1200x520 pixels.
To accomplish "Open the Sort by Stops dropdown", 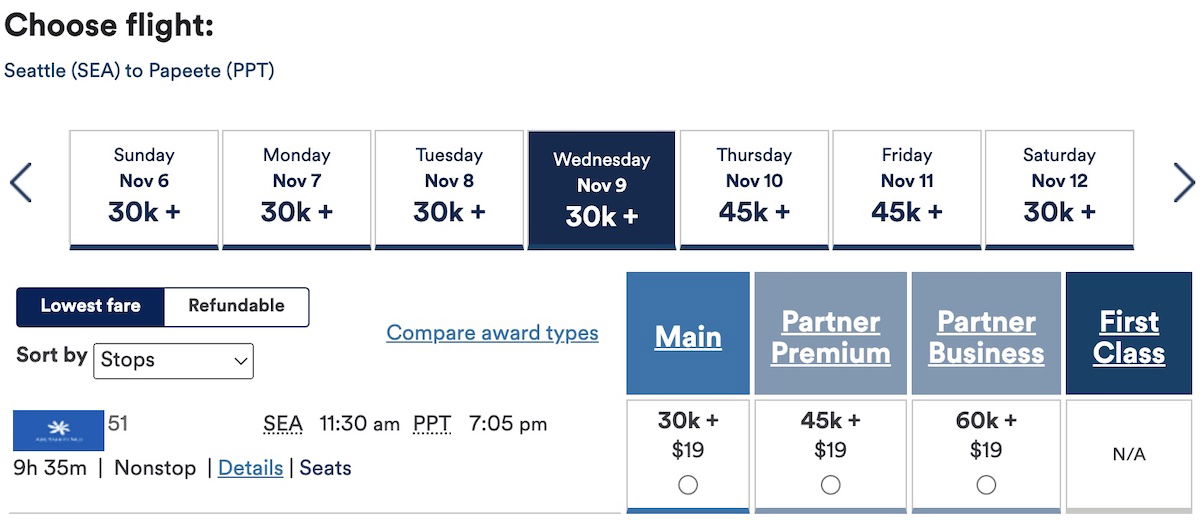I will click(174, 360).
